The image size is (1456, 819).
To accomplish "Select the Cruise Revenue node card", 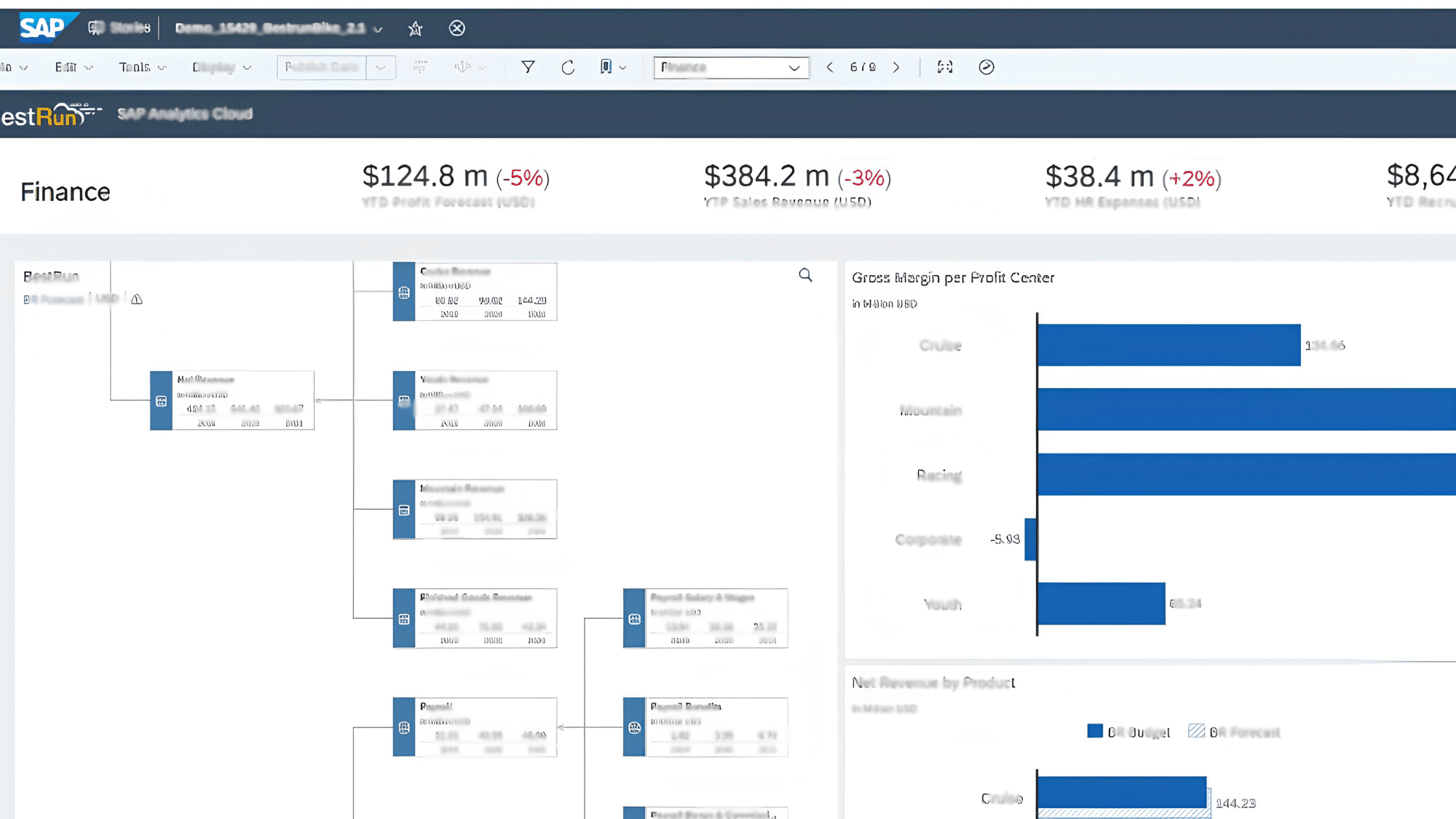I will 475,292.
